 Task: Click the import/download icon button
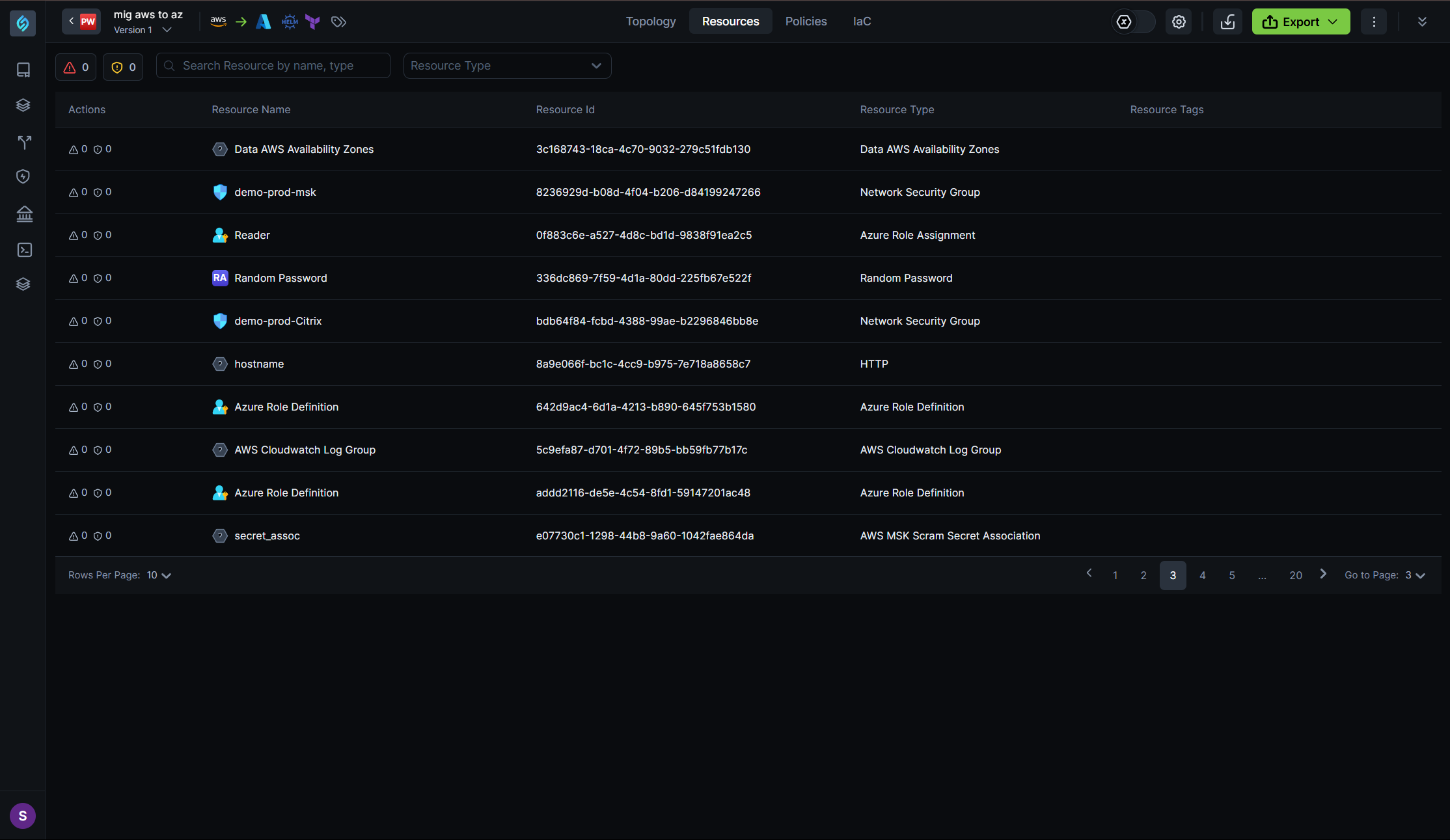pos(1228,21)
